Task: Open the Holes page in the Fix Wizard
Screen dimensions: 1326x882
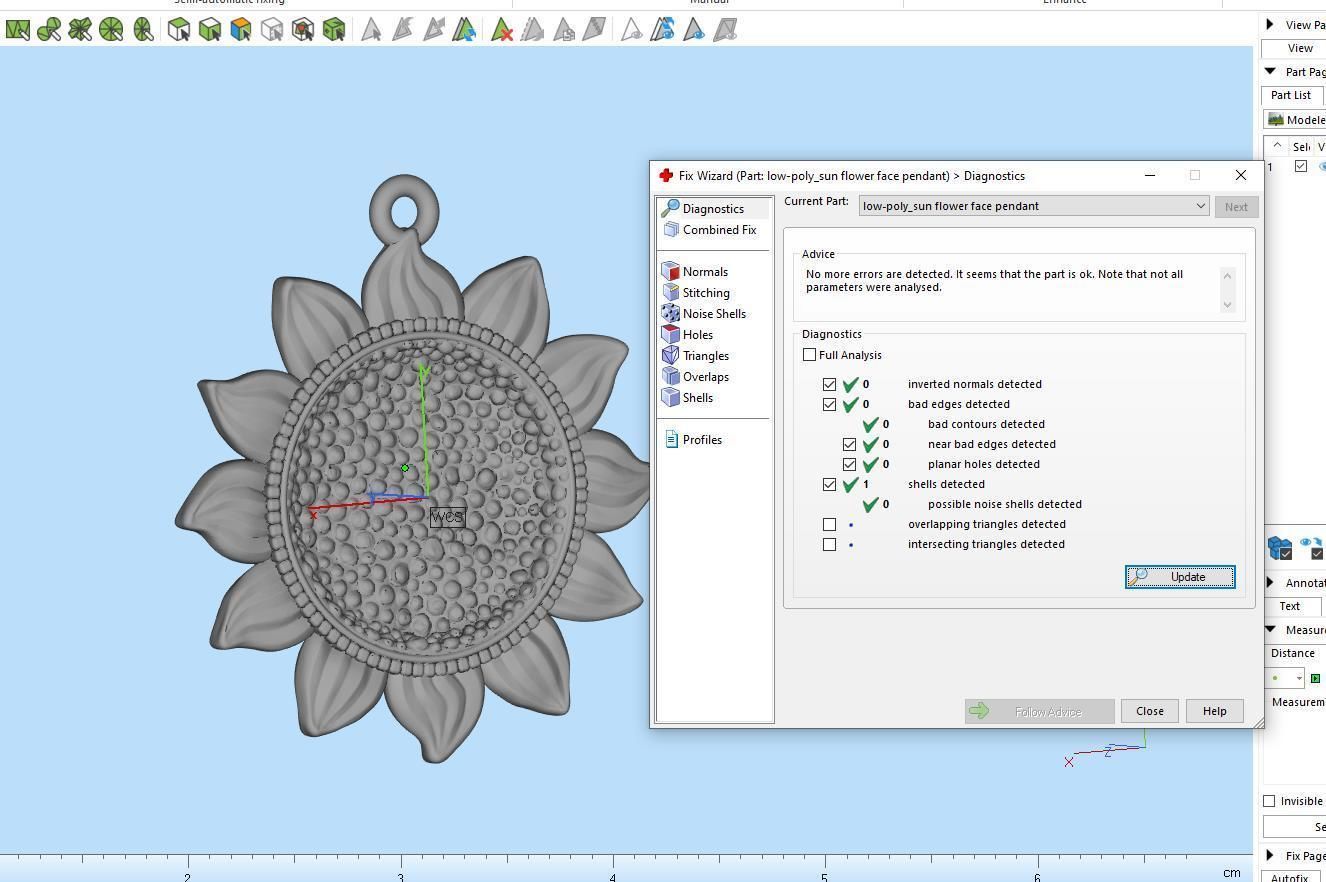Action: point(688,335)
